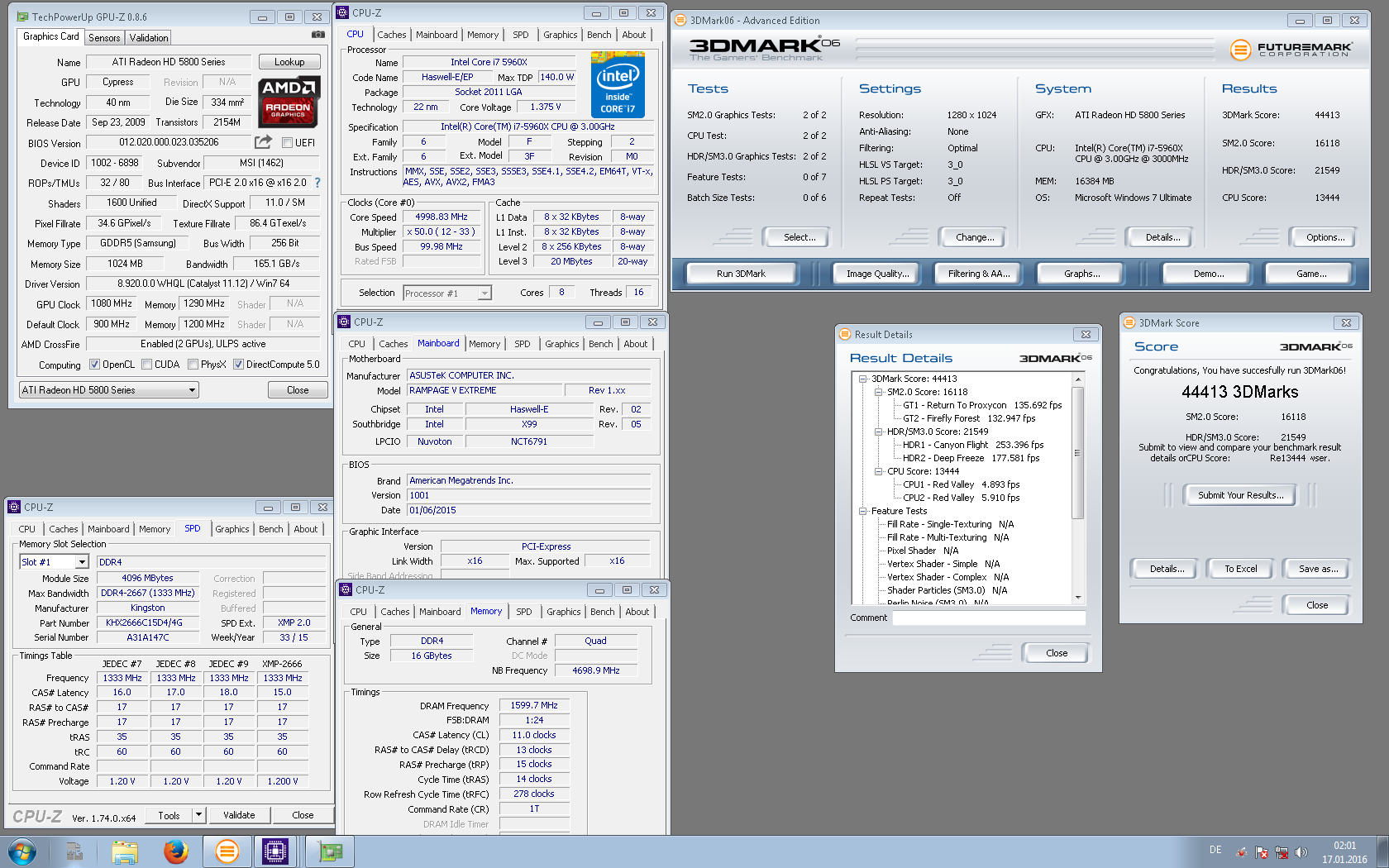1389x868 pixels.
Task: Click Change... button under Settings
Action: pyautogui.click(x=974, y=237)
